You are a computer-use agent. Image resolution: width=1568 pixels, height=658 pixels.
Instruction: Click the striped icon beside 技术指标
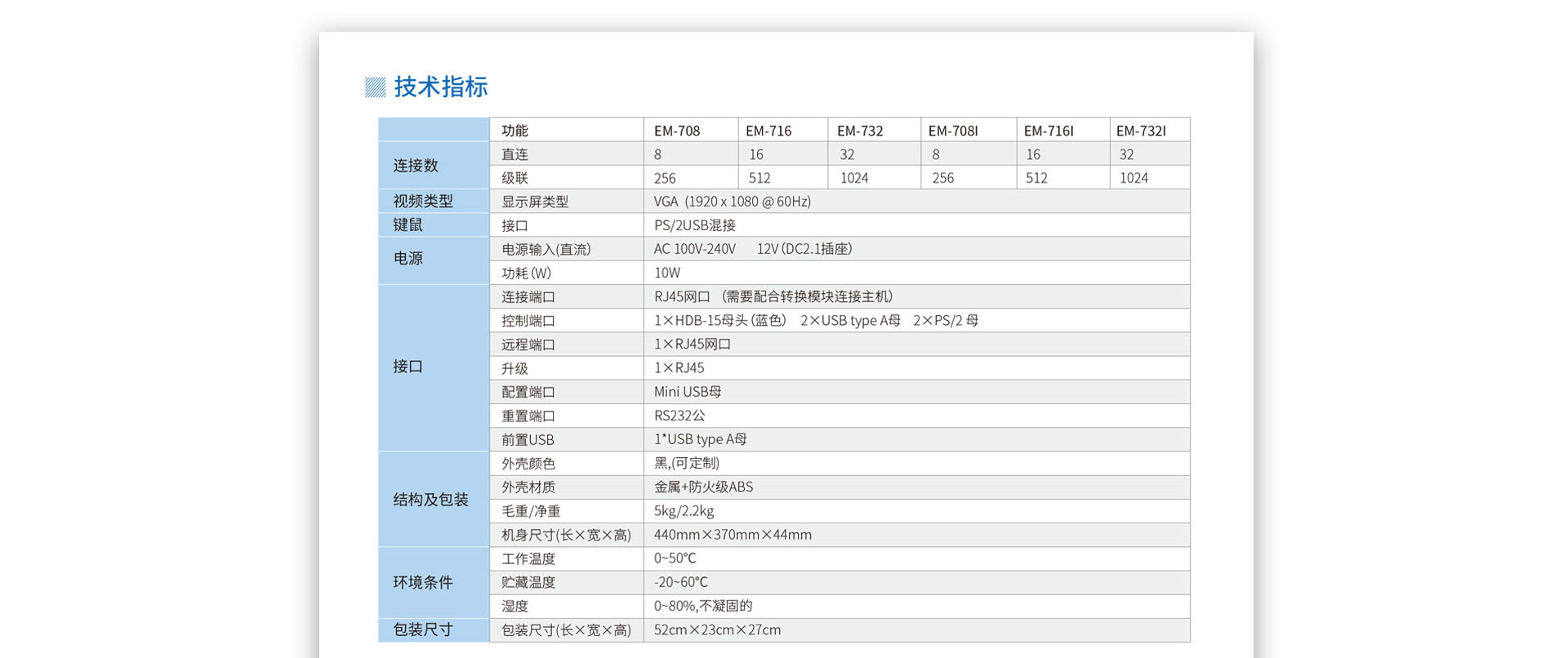pos(375,87)
